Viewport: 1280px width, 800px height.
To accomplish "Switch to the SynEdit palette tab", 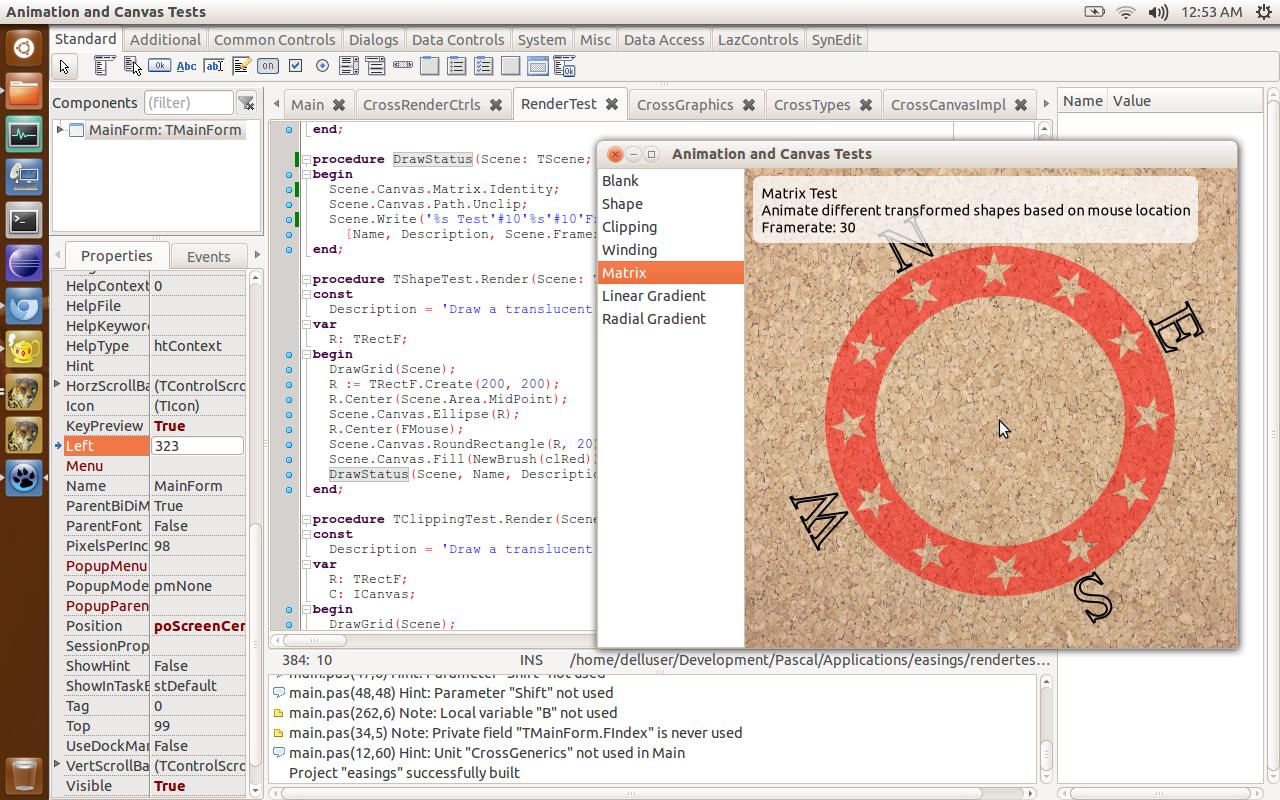I will pos(836,40).
